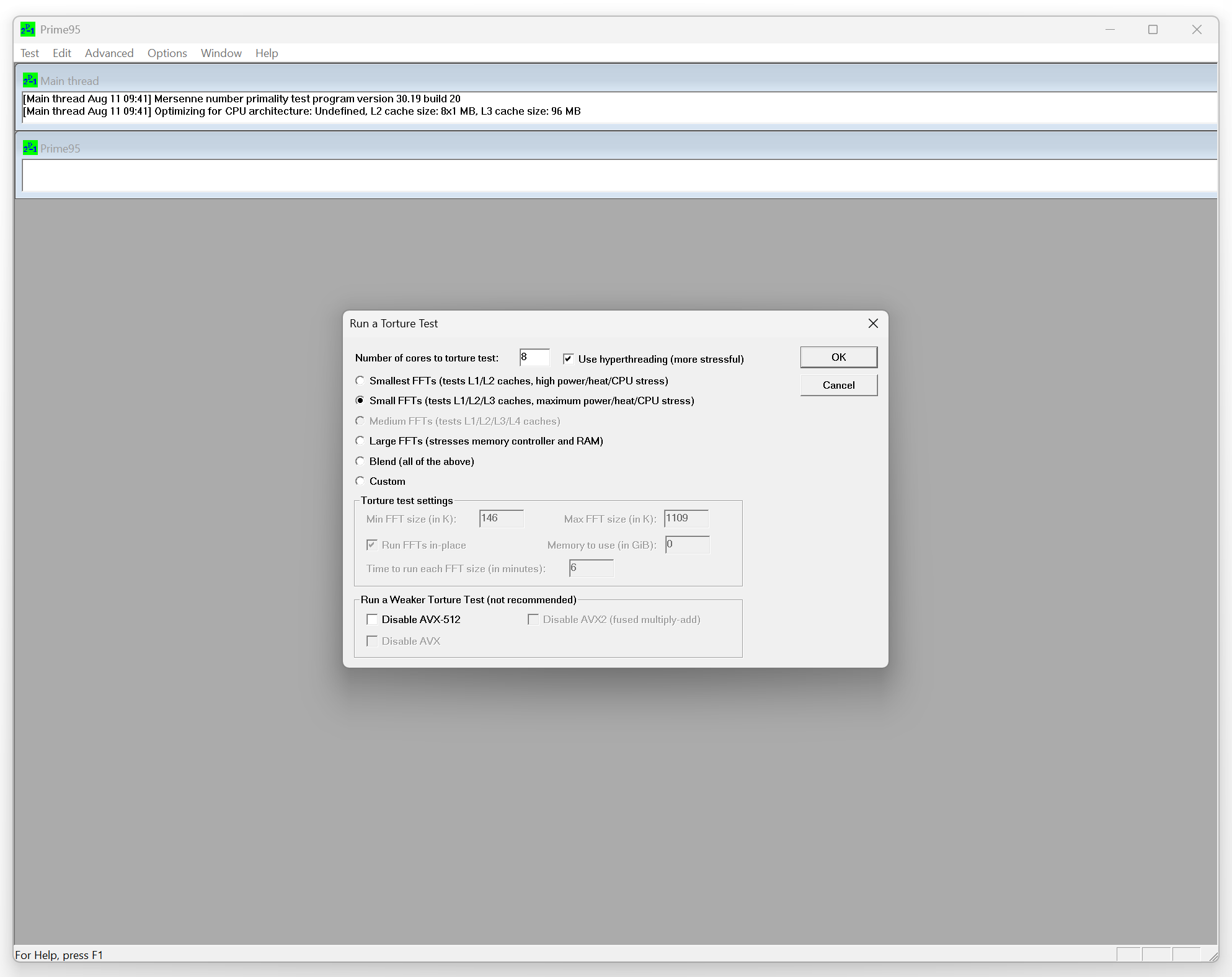This screenshot has height=977, width=1232.
Task: Open the Help menu
Action: 267,53
